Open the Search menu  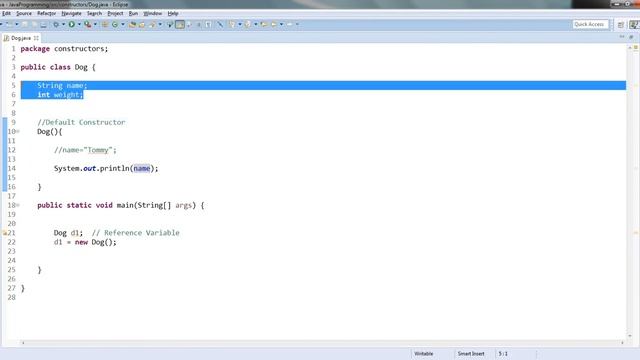(94, 13)
